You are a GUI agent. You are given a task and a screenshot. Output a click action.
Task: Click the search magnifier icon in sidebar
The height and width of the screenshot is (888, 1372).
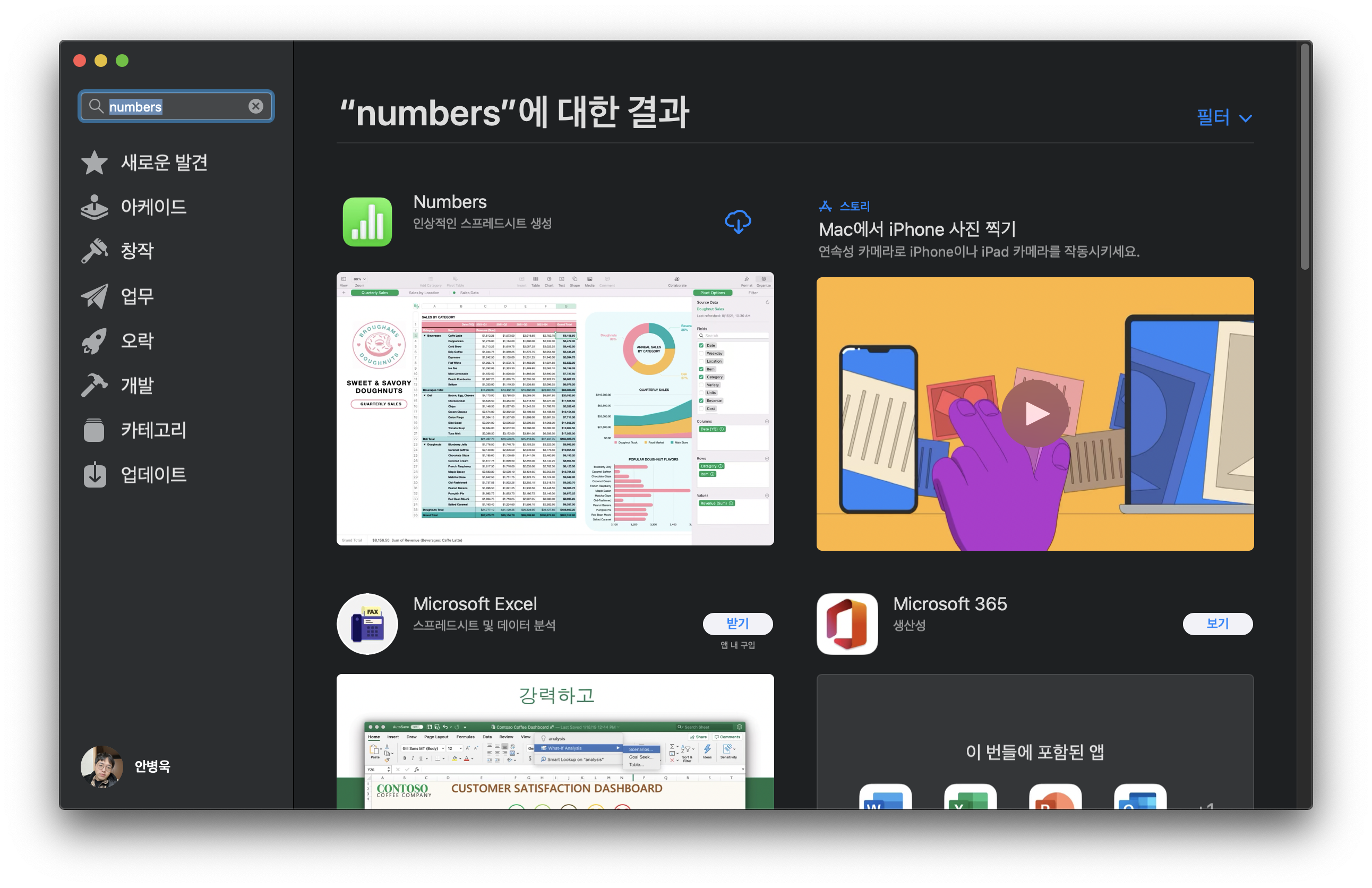click(96, 106)
